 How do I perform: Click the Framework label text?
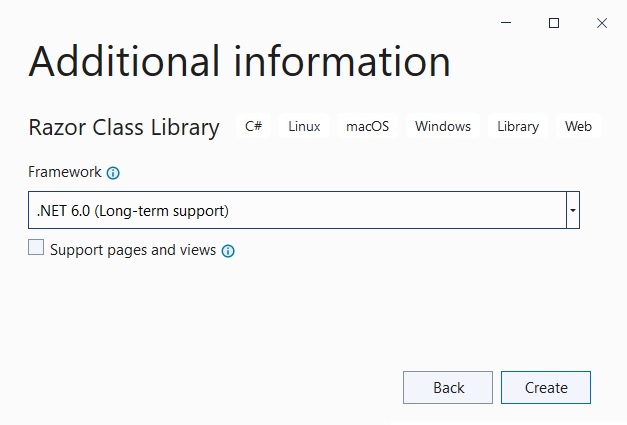[x=65, y=172]
